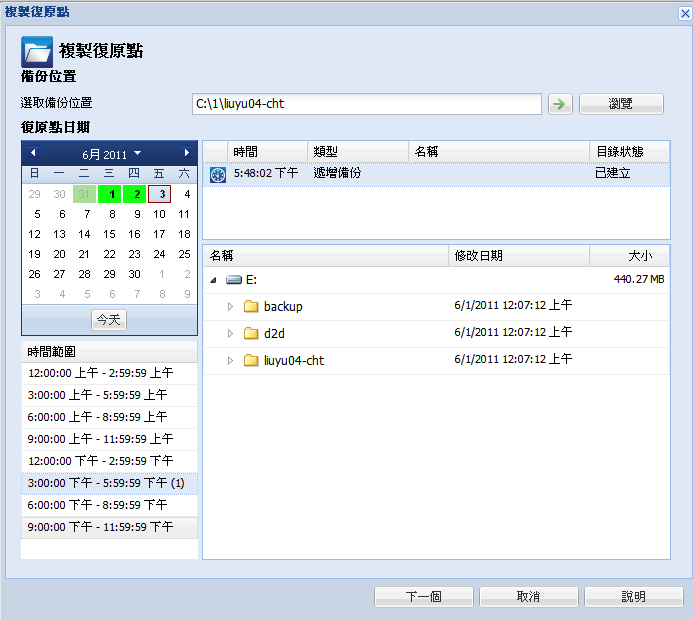Expand the backup folder node

click(230, 306)
